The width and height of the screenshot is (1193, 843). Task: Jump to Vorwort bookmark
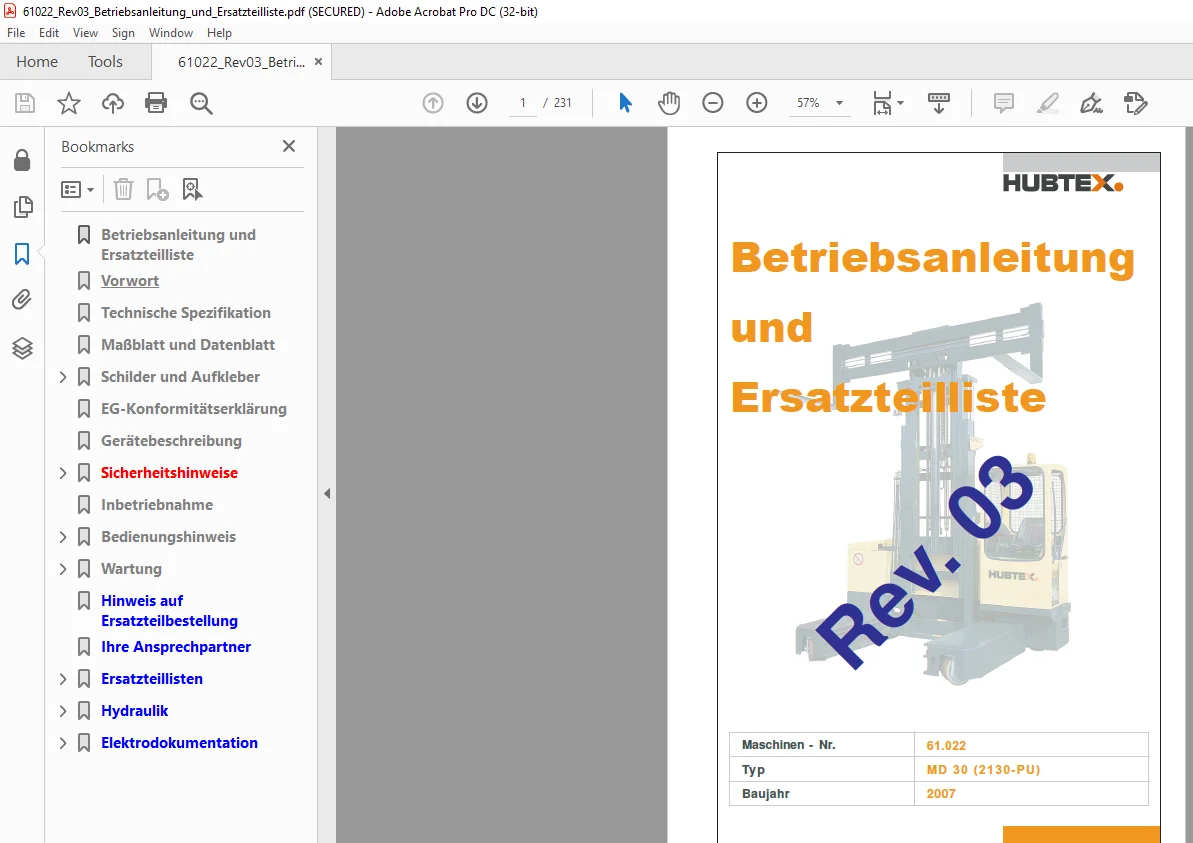tap(130, 281)
